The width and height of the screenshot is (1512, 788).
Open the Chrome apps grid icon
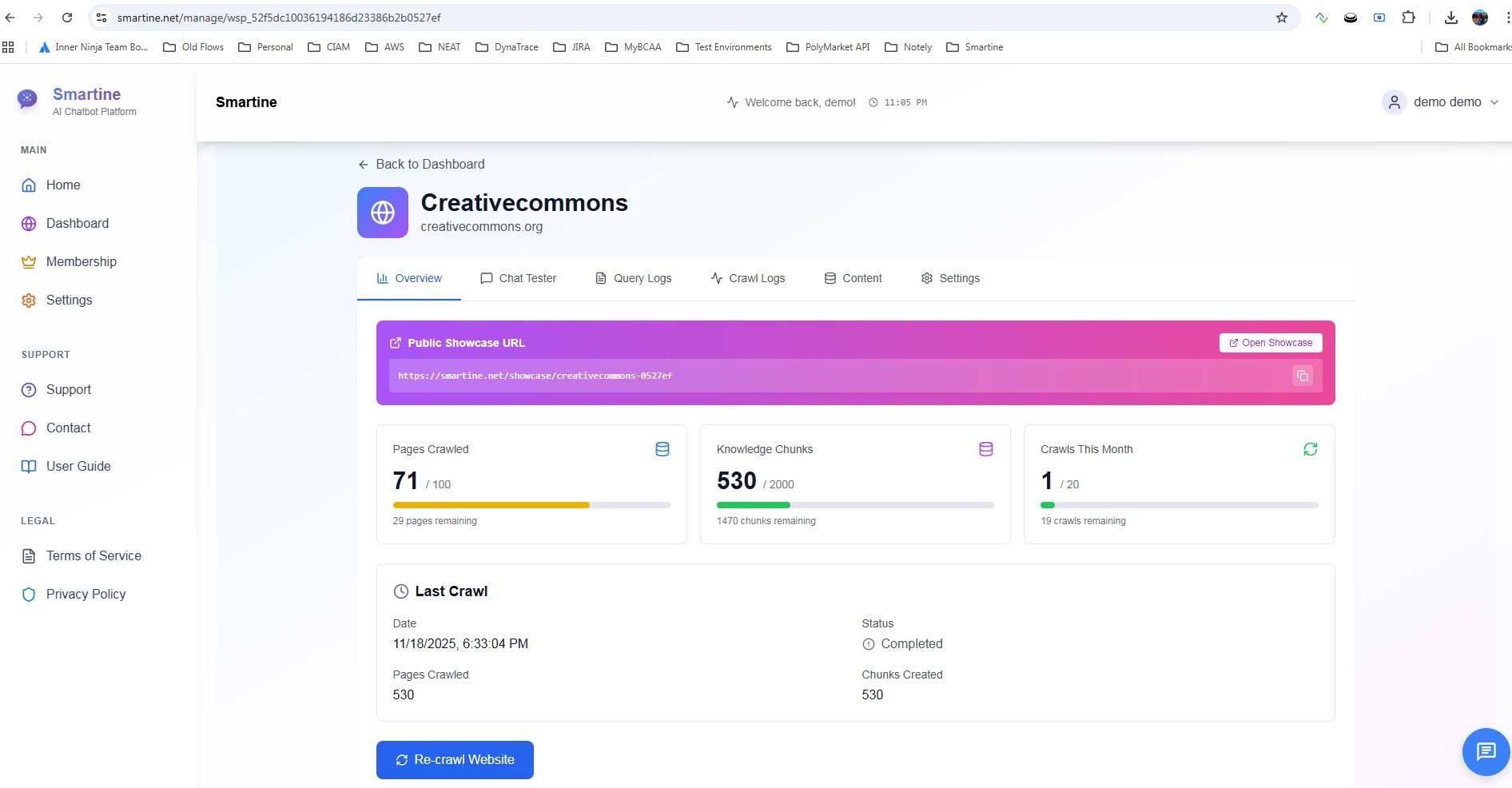[8, 47]
